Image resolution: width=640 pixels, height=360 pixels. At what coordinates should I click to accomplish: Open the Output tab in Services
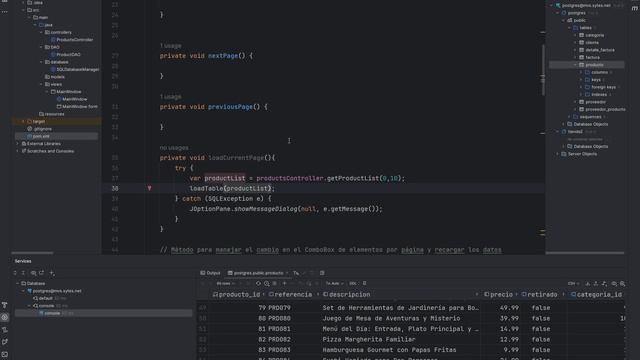210,273
